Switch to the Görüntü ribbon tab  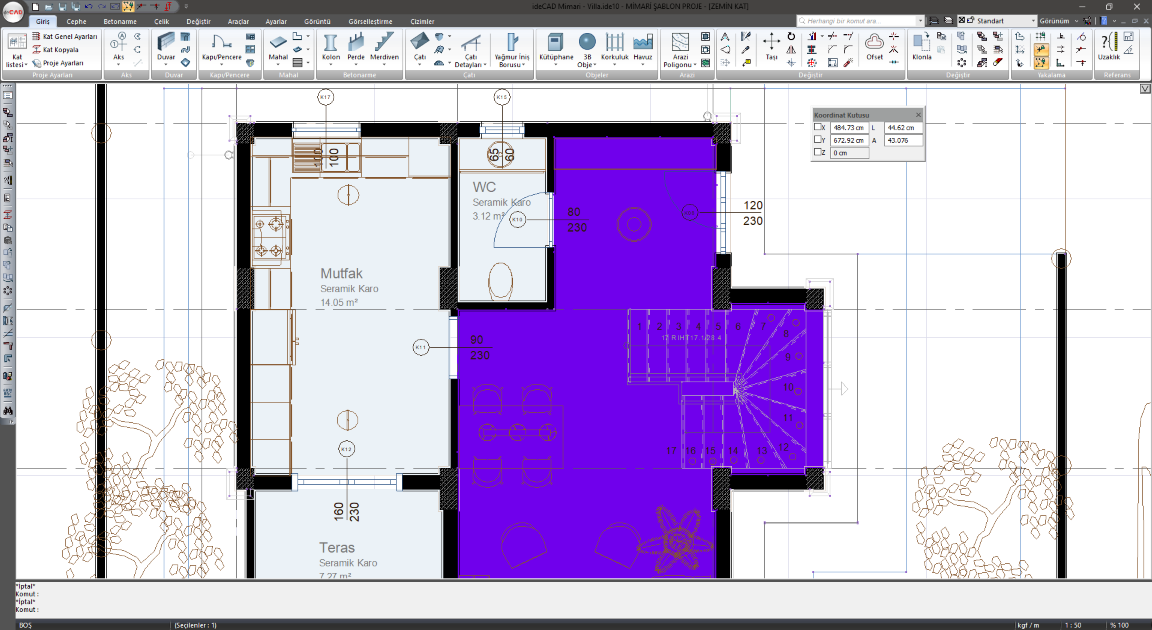pos(317,21)
